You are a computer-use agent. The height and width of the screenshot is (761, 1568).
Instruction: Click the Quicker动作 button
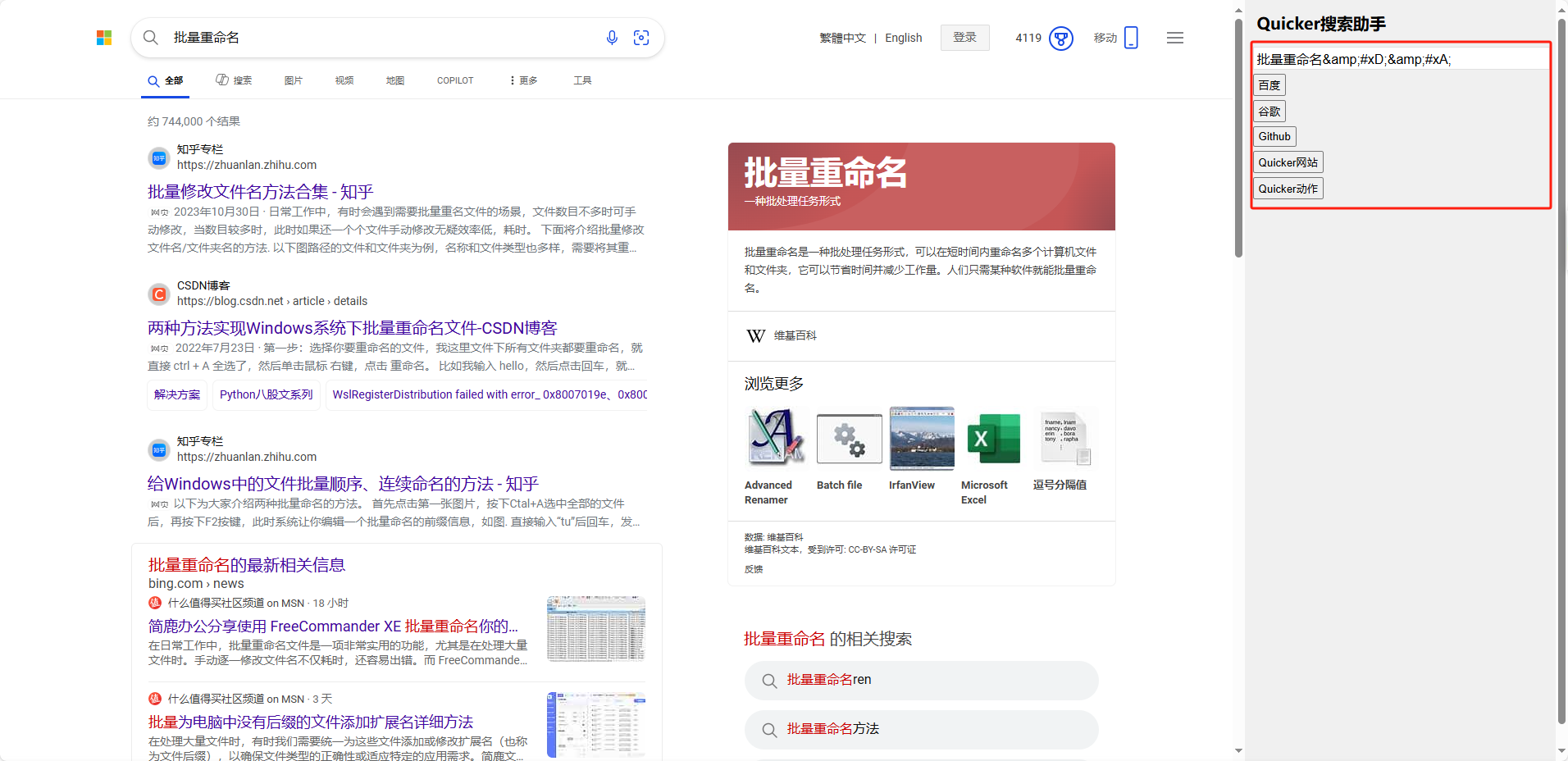click(1288, 189)
